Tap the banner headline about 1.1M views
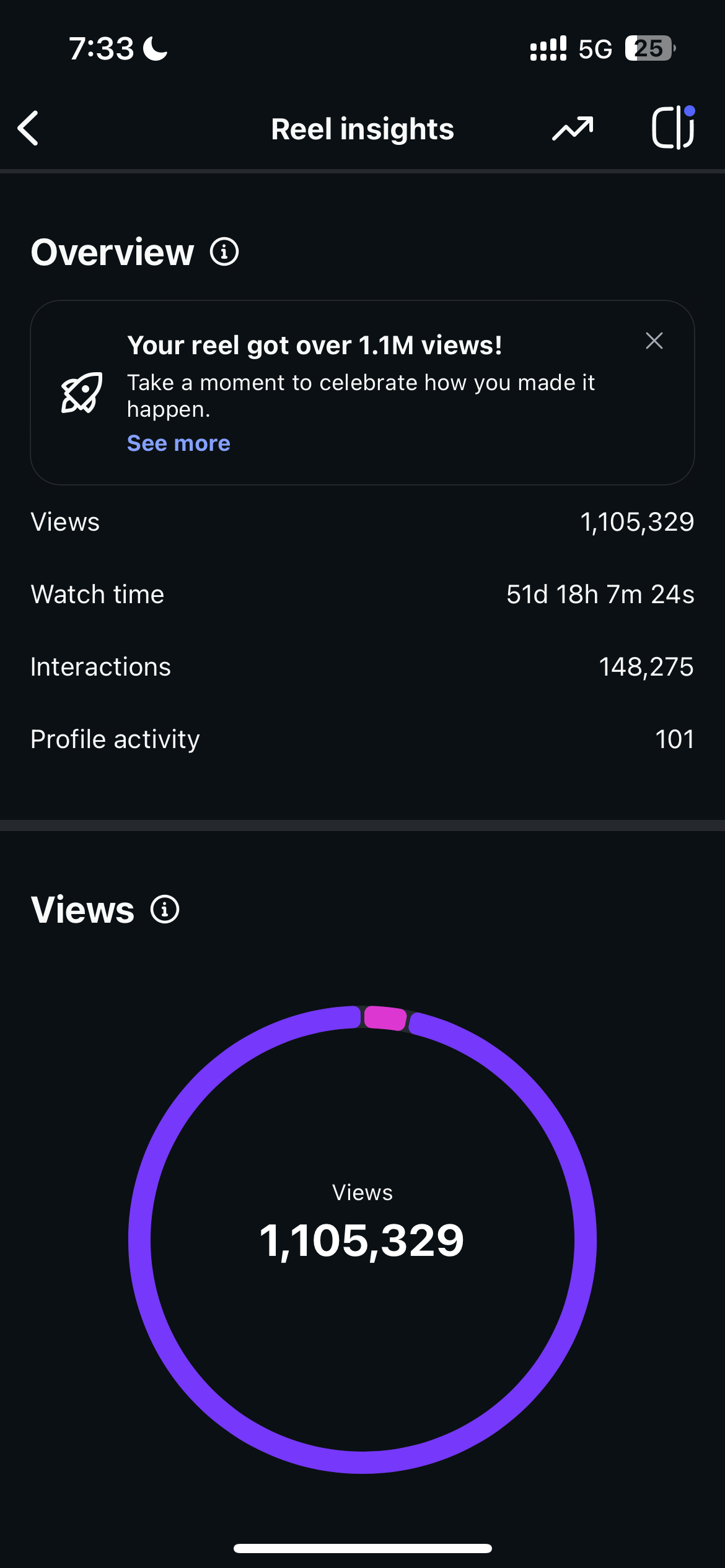This screenshot has width=725, height=1568. [315, 346]
